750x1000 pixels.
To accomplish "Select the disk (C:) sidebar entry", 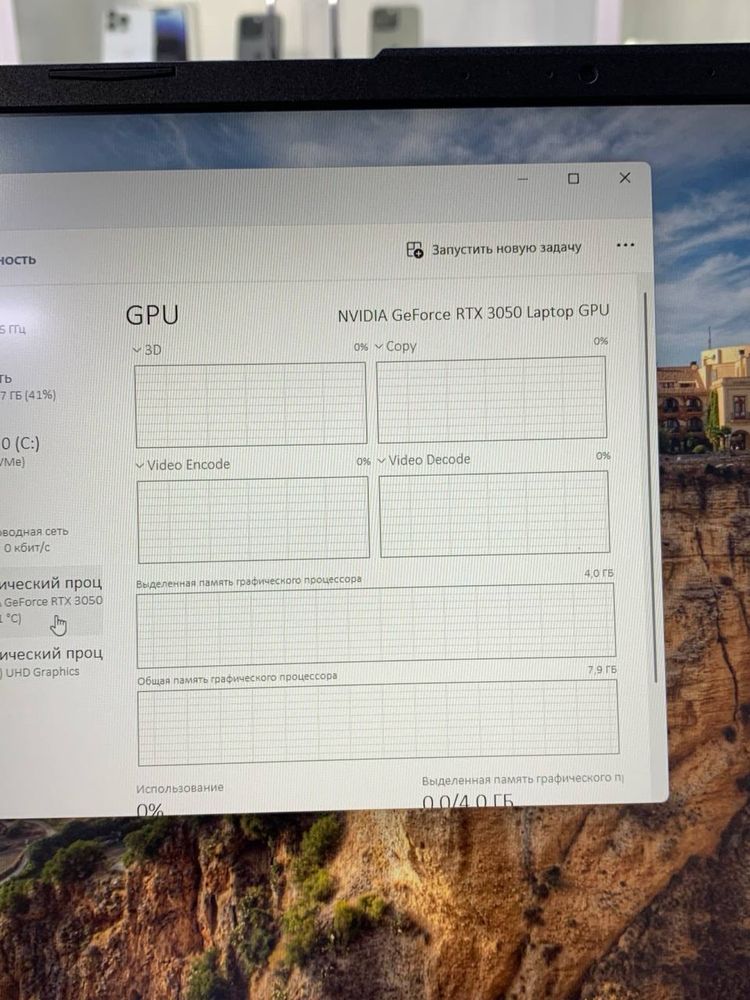I will (x=20, y=451).
